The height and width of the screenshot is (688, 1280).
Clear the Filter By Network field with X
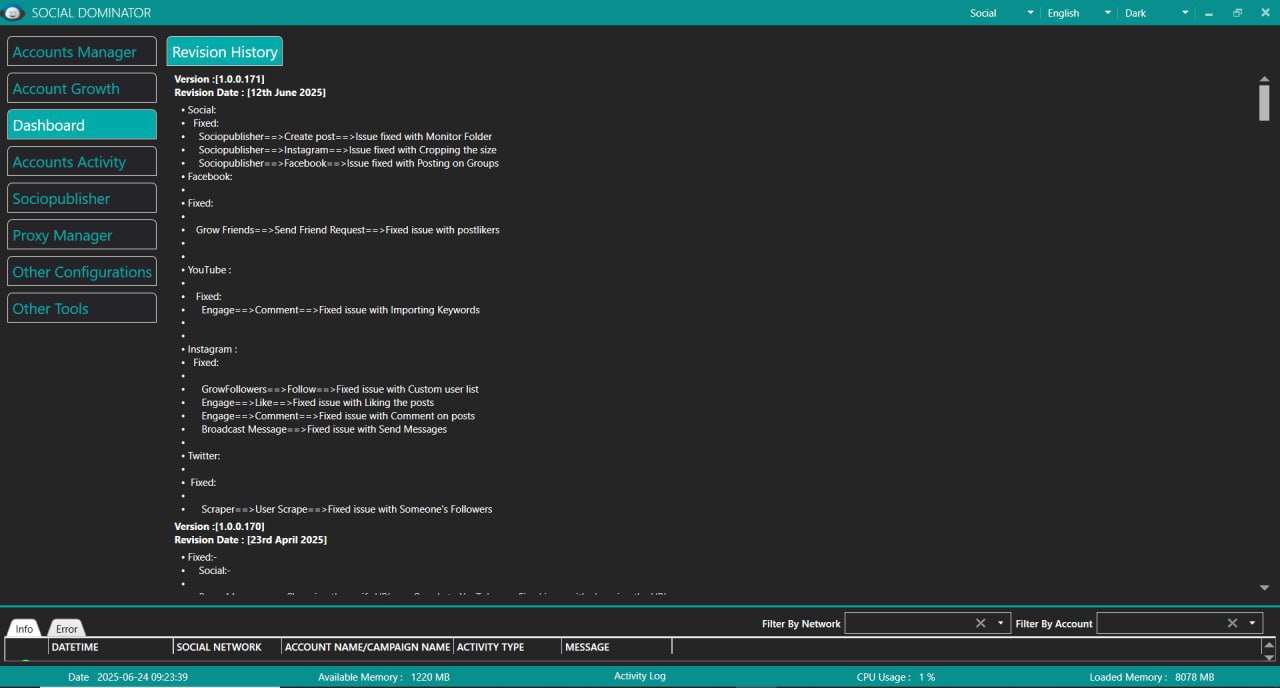pyautogui.click(x=981, y=623)
